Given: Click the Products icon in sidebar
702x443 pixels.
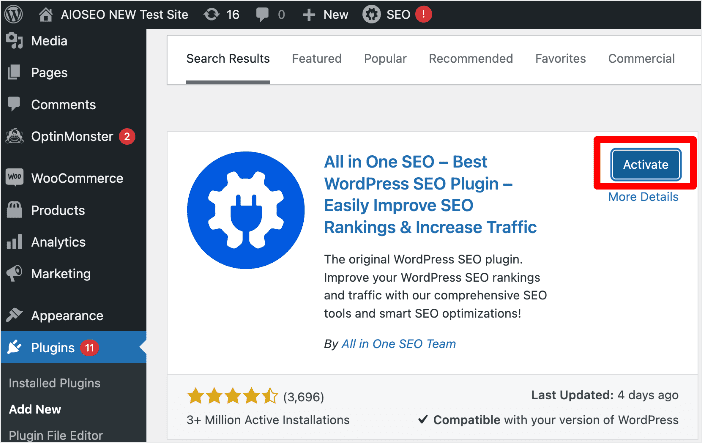Looking at the screenshot, I should 14,210.
